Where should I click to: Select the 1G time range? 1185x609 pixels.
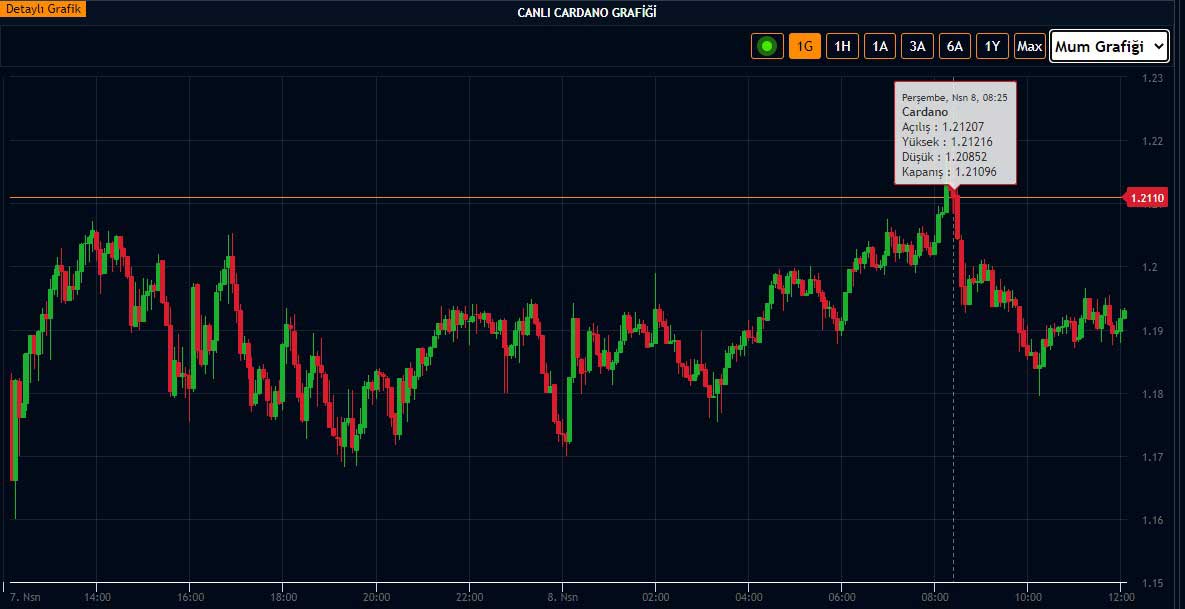pyautogui.click(x=805, y=46)
